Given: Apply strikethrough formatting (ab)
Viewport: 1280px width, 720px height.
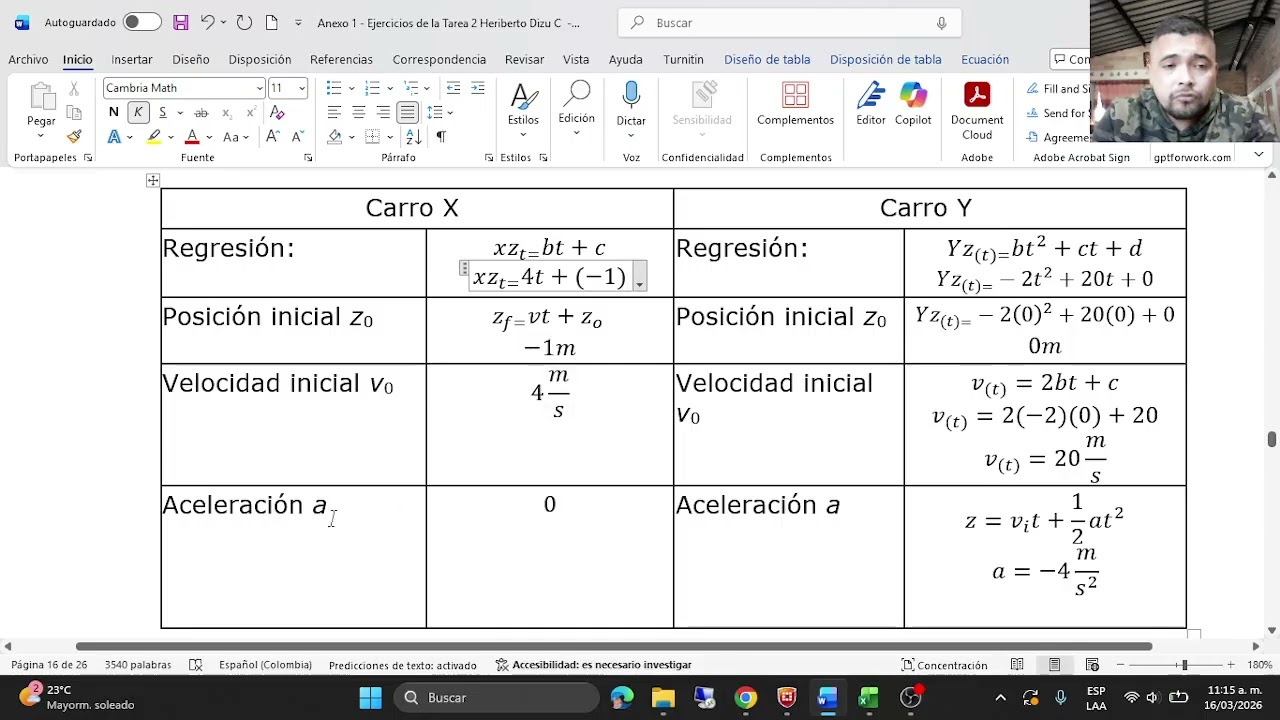Looking at the screenshot, I should 201,112.
